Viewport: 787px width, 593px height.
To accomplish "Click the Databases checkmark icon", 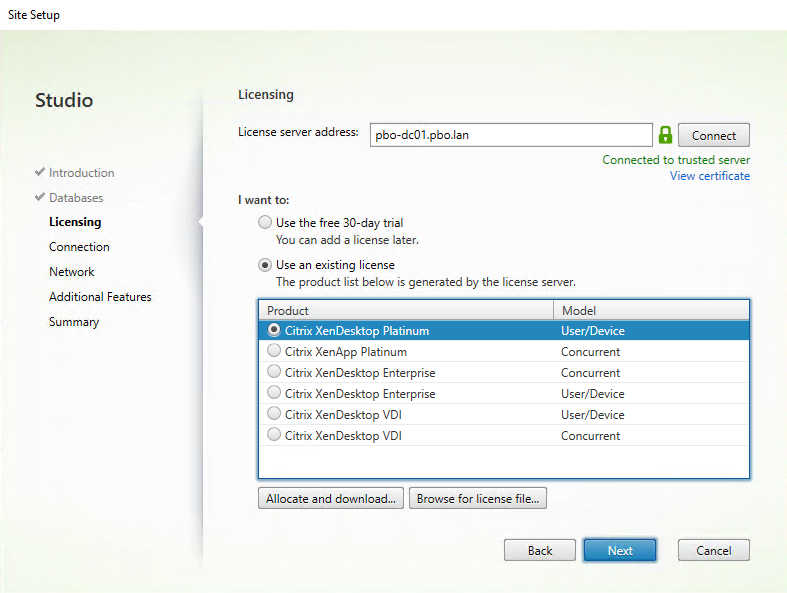I will (x=40, y=197).
